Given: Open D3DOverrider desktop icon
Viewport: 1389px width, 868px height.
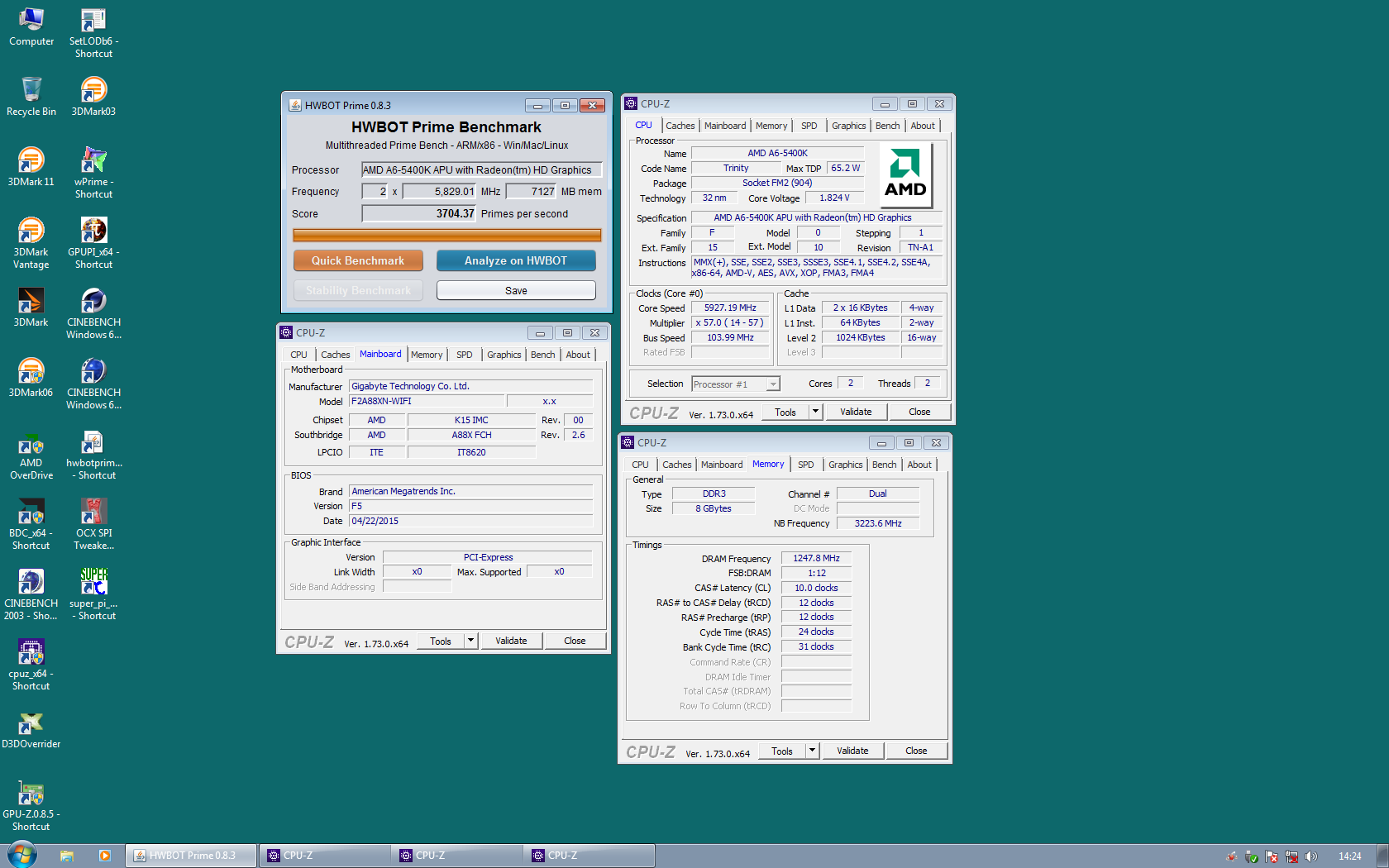Looking at the screenshot, I should (31, 729).
